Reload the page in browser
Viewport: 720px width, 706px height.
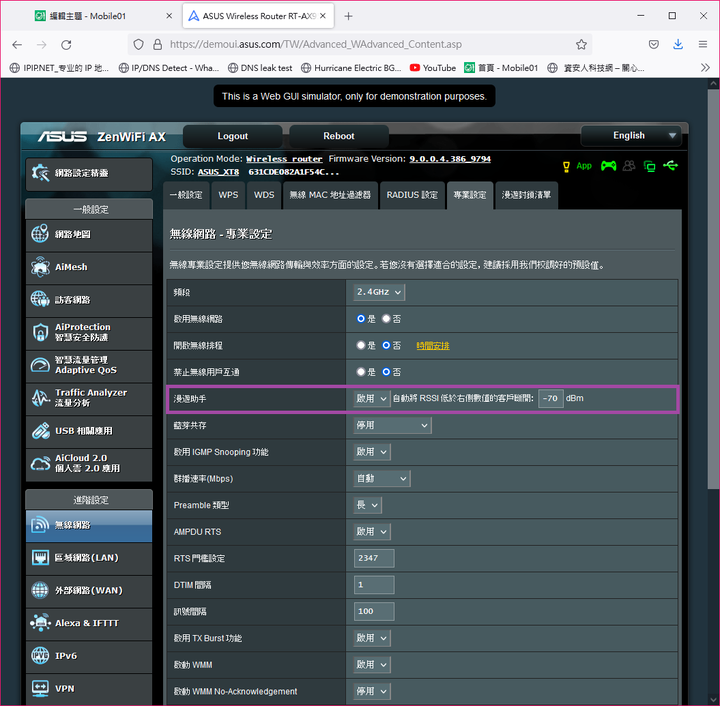[x=66, y=45]
